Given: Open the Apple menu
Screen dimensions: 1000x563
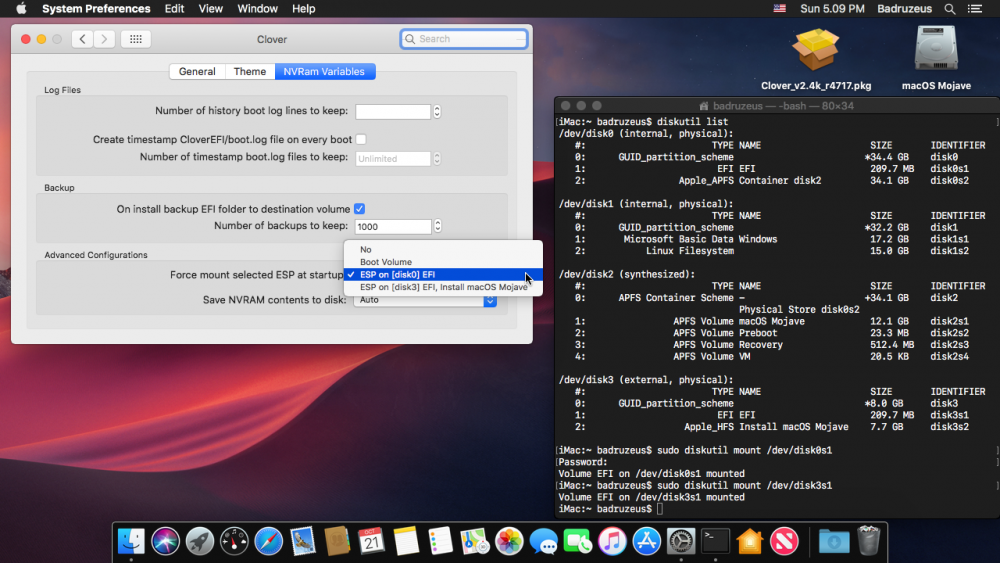Looking at the screenshot, I should pyautogui.click(x=21, y=9).
